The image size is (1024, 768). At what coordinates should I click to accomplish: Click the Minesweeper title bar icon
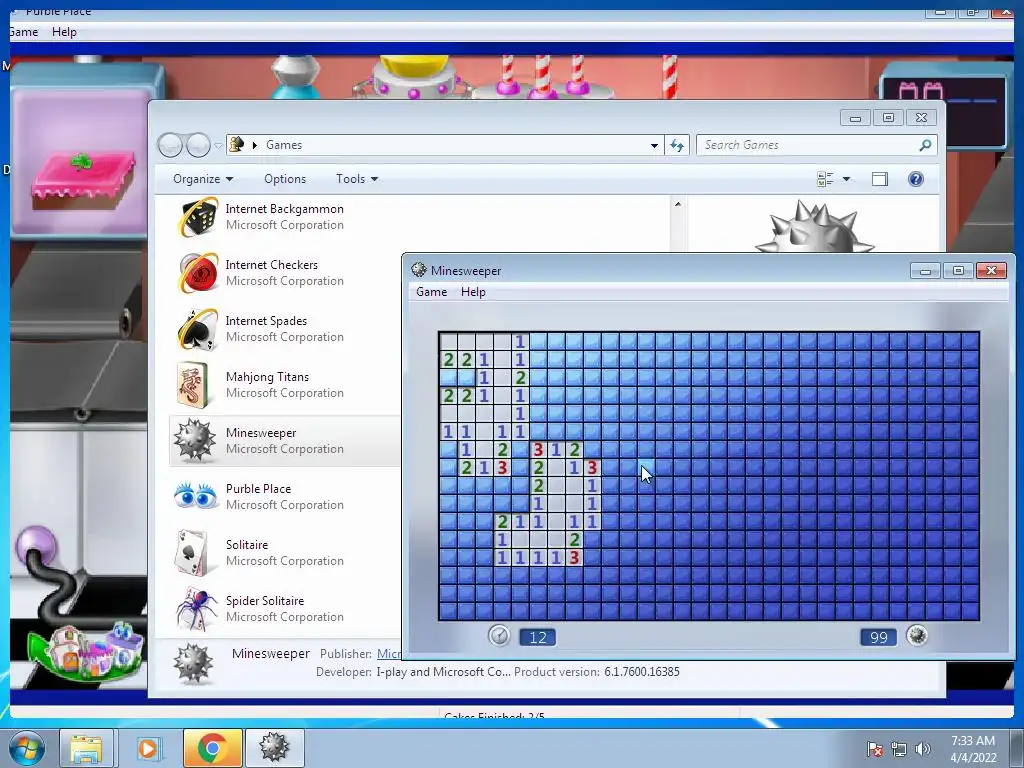(419, 270)
